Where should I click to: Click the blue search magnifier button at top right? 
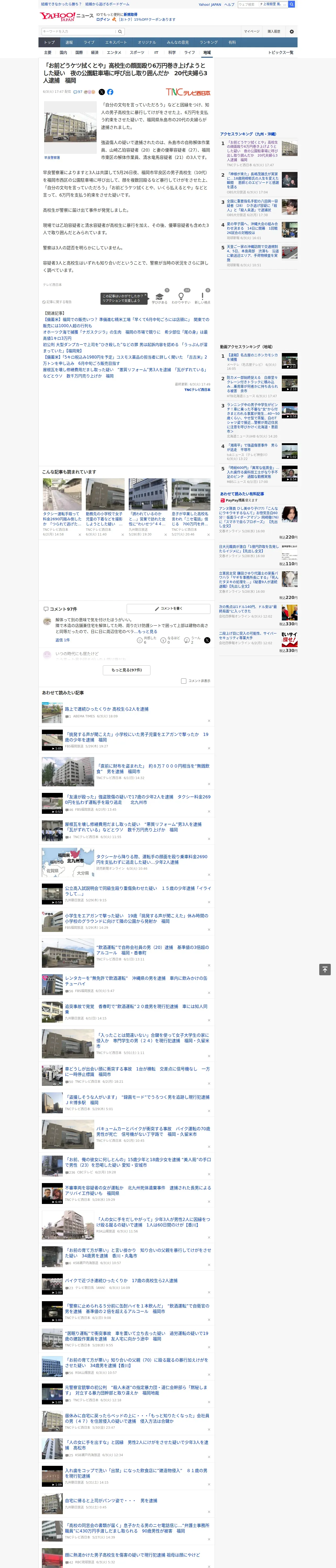coord(292,4)
